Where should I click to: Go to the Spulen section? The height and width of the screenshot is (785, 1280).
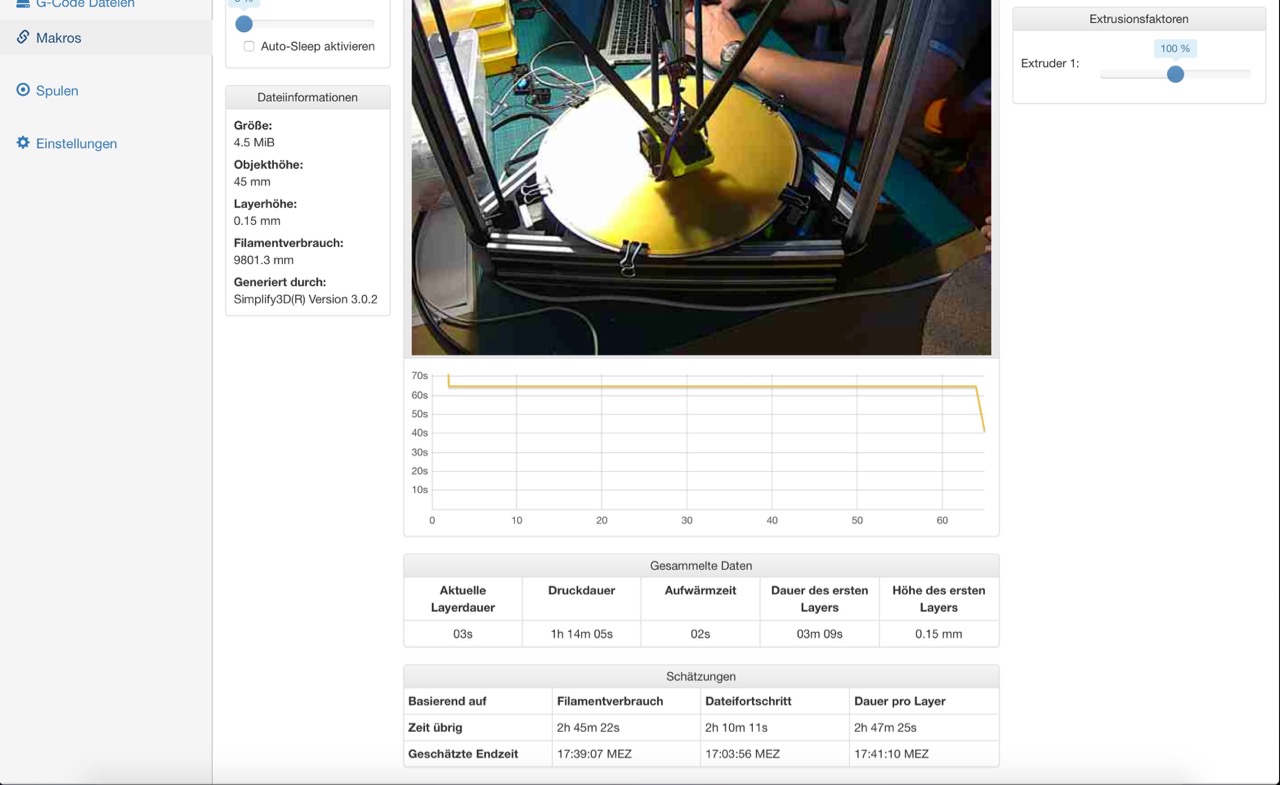(57, 91)
